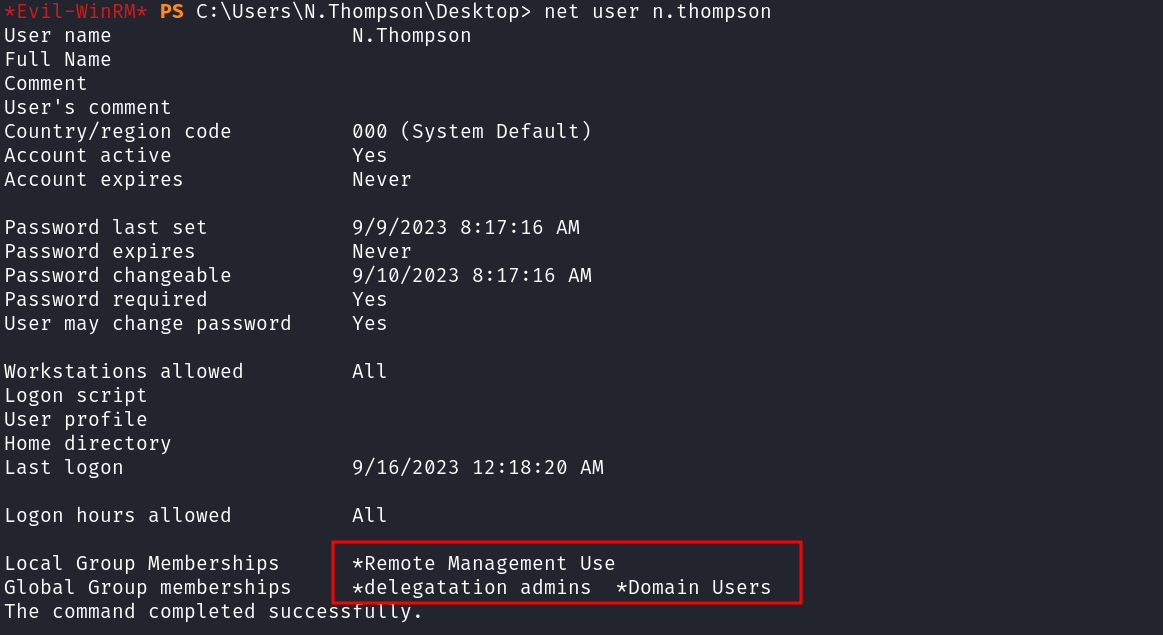The height and width of the screenshot is (635, 1163).
Task: Click the 'User may change password' Yes value
Action: [x=369, y=324]
